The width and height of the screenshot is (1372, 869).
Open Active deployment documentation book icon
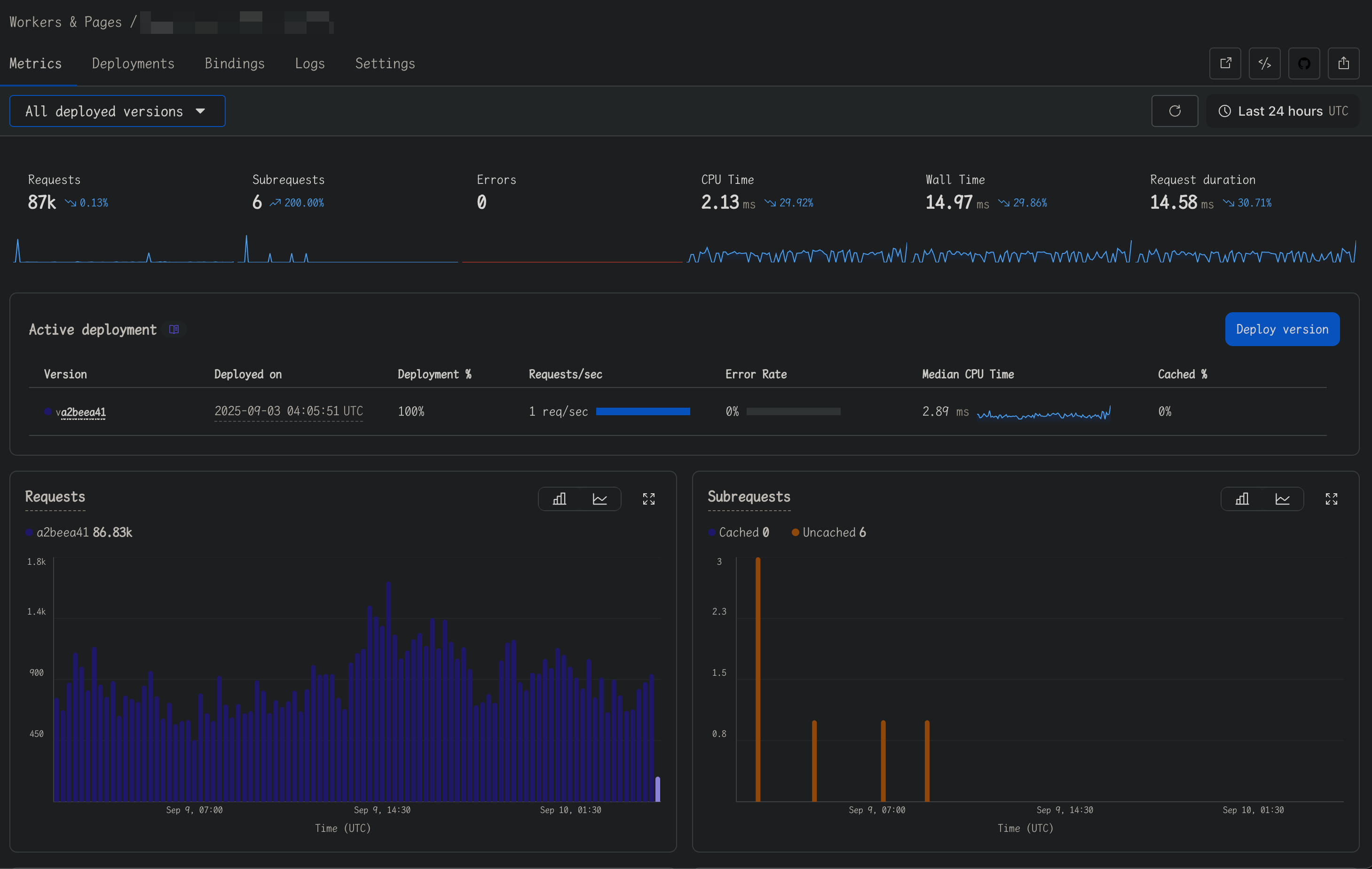pos(174,329)
